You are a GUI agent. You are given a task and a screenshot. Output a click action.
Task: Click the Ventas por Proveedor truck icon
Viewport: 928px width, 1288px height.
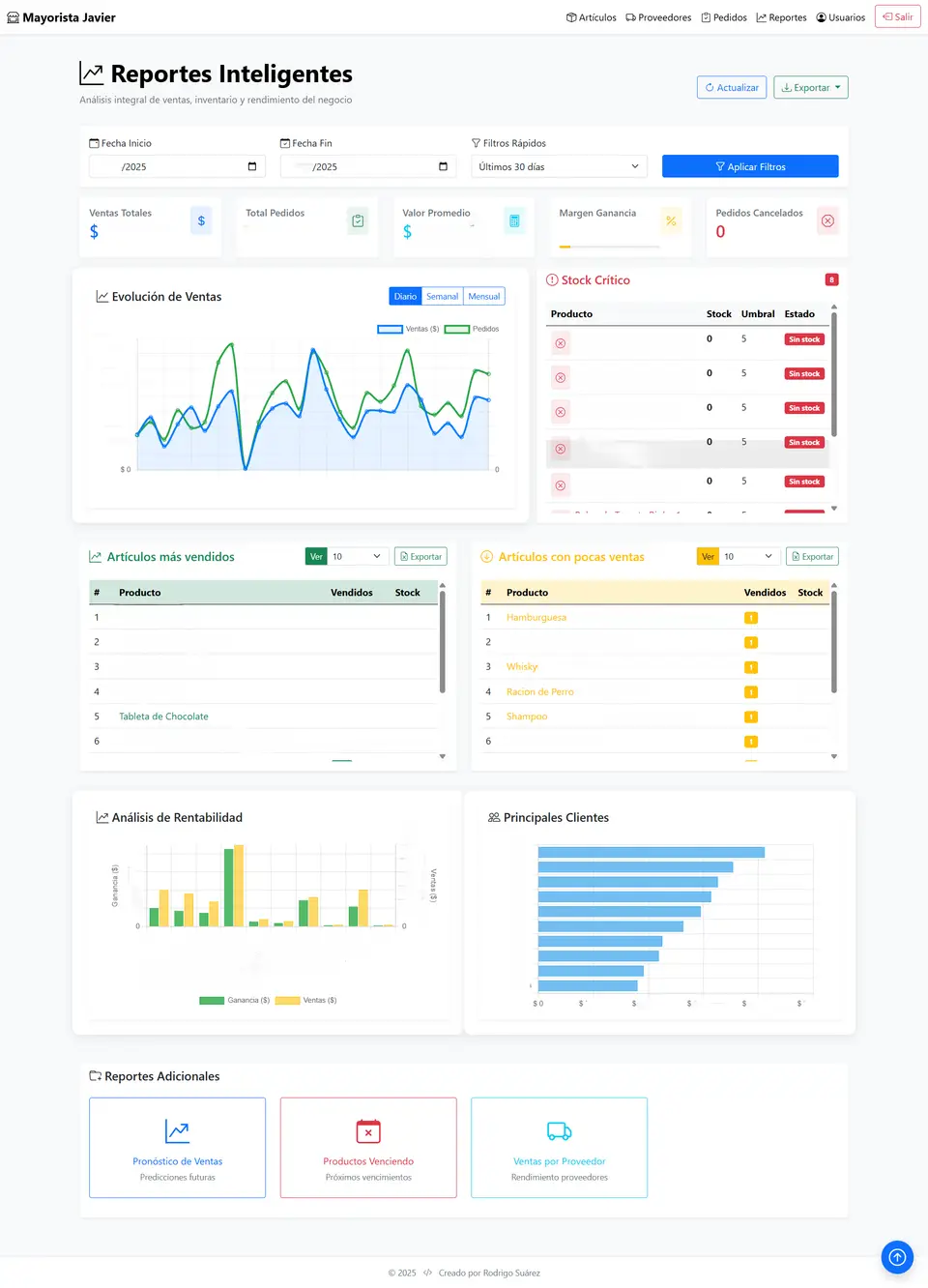click(560, 1130)
